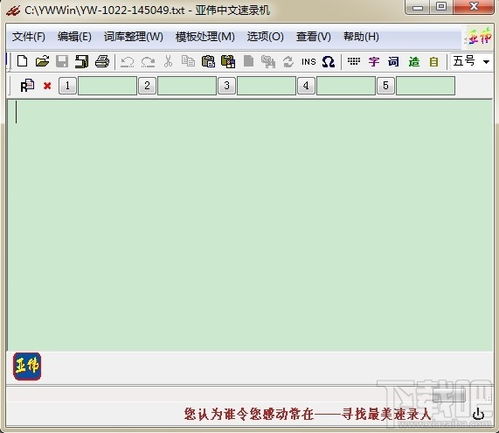The image size is (499, 433).
Task: Click the numbered button 4
Action: [306, 86]
